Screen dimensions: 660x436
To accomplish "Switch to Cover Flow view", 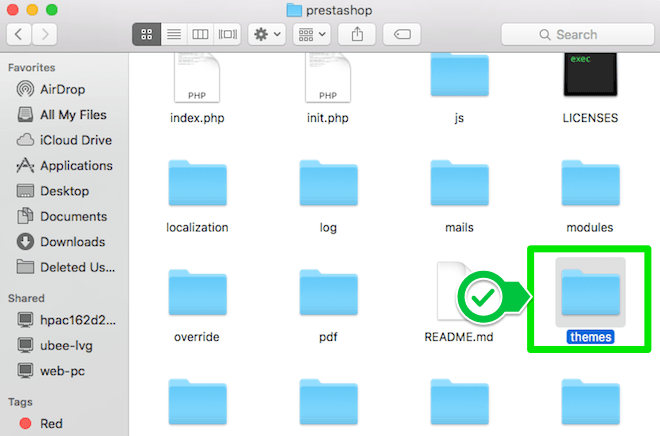I will pos(227,34).
